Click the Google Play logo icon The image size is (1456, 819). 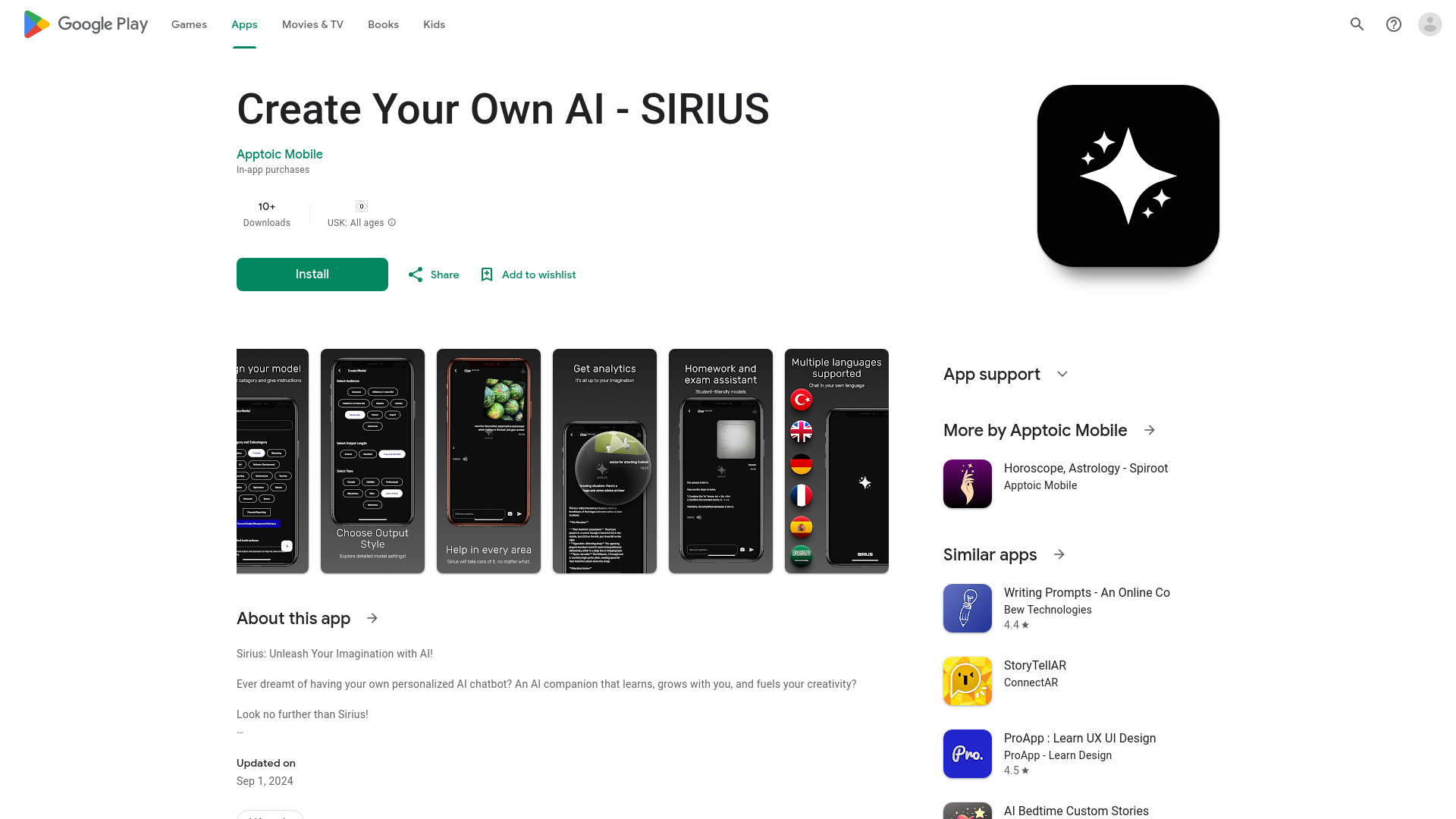36,24
